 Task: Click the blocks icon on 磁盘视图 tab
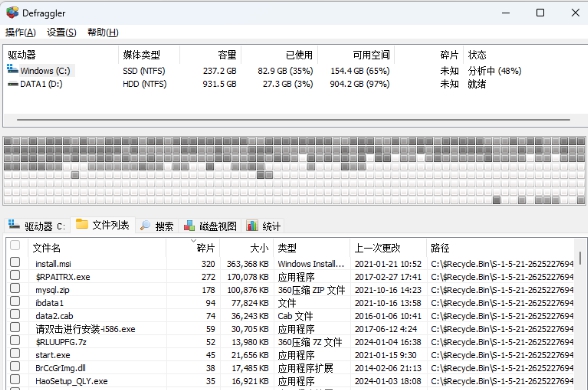(189, 226)
